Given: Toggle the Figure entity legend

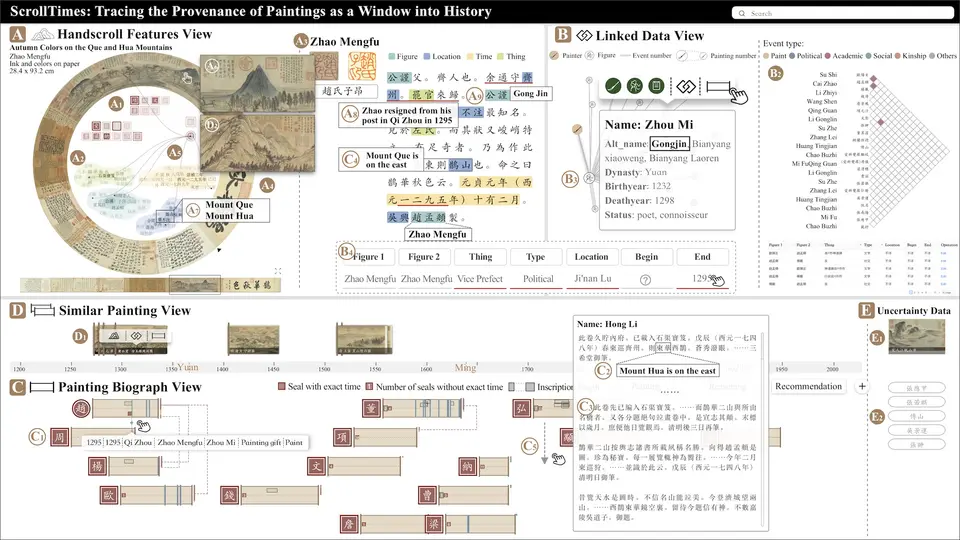Looking at the screenshot, I should point(403,56).
